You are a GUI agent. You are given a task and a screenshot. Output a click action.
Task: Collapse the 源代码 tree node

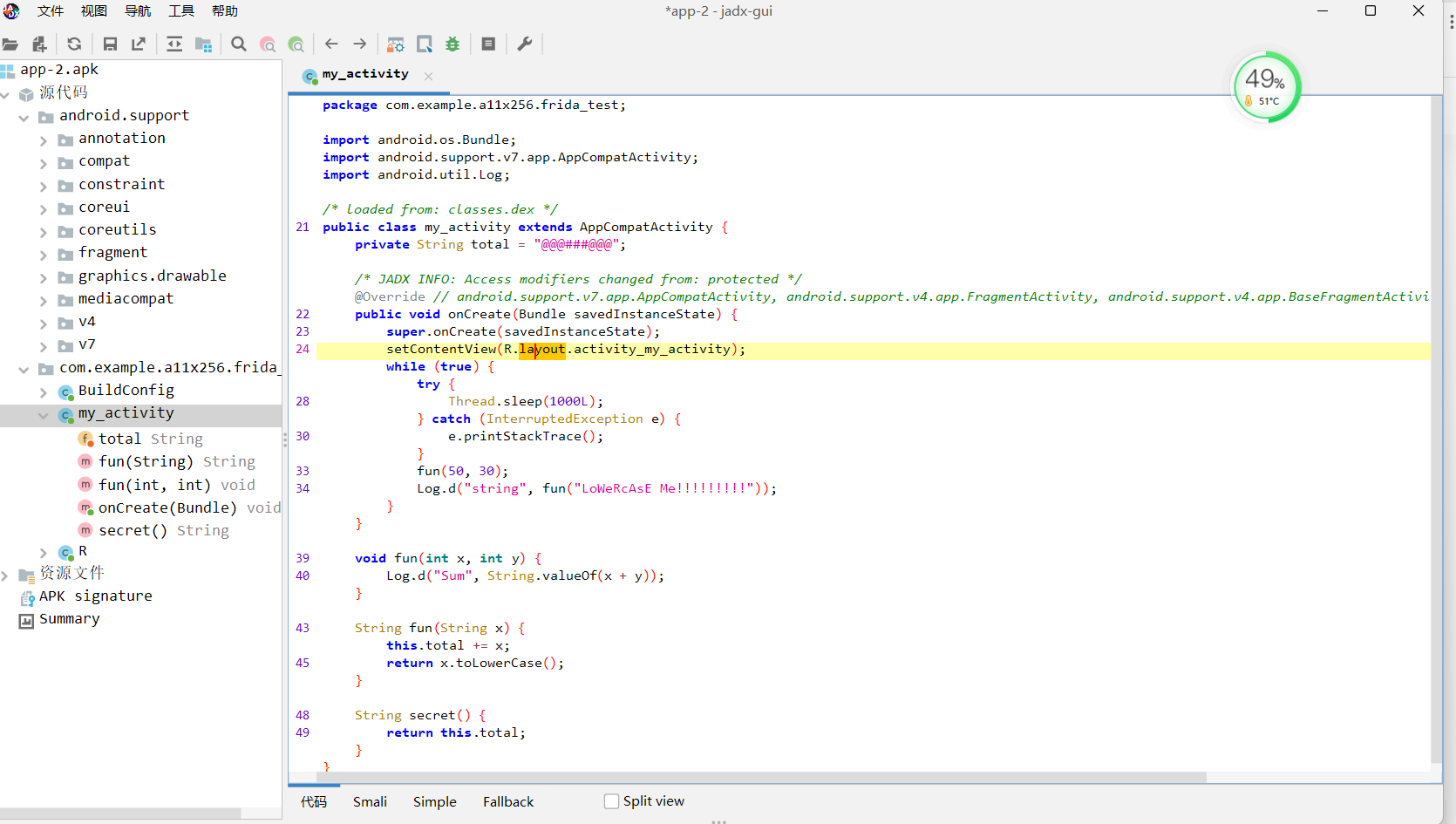(6, 94)
